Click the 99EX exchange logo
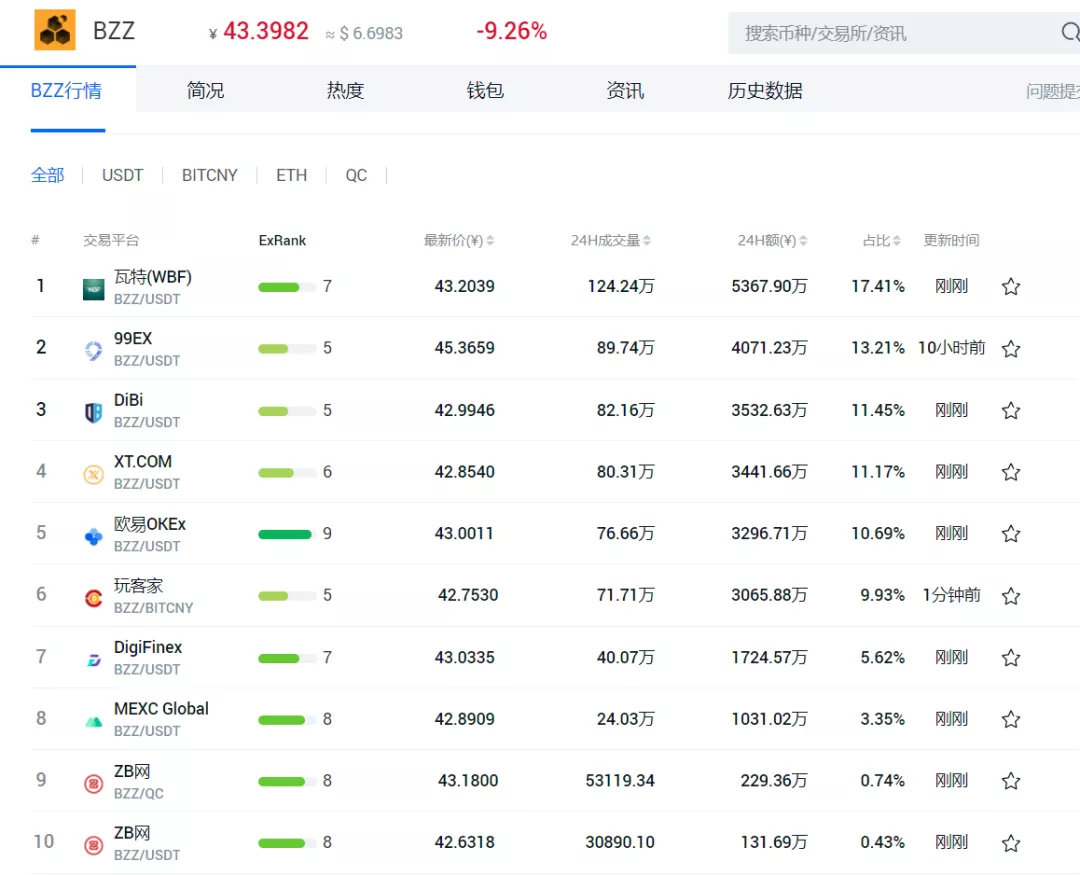 [94, 351]
